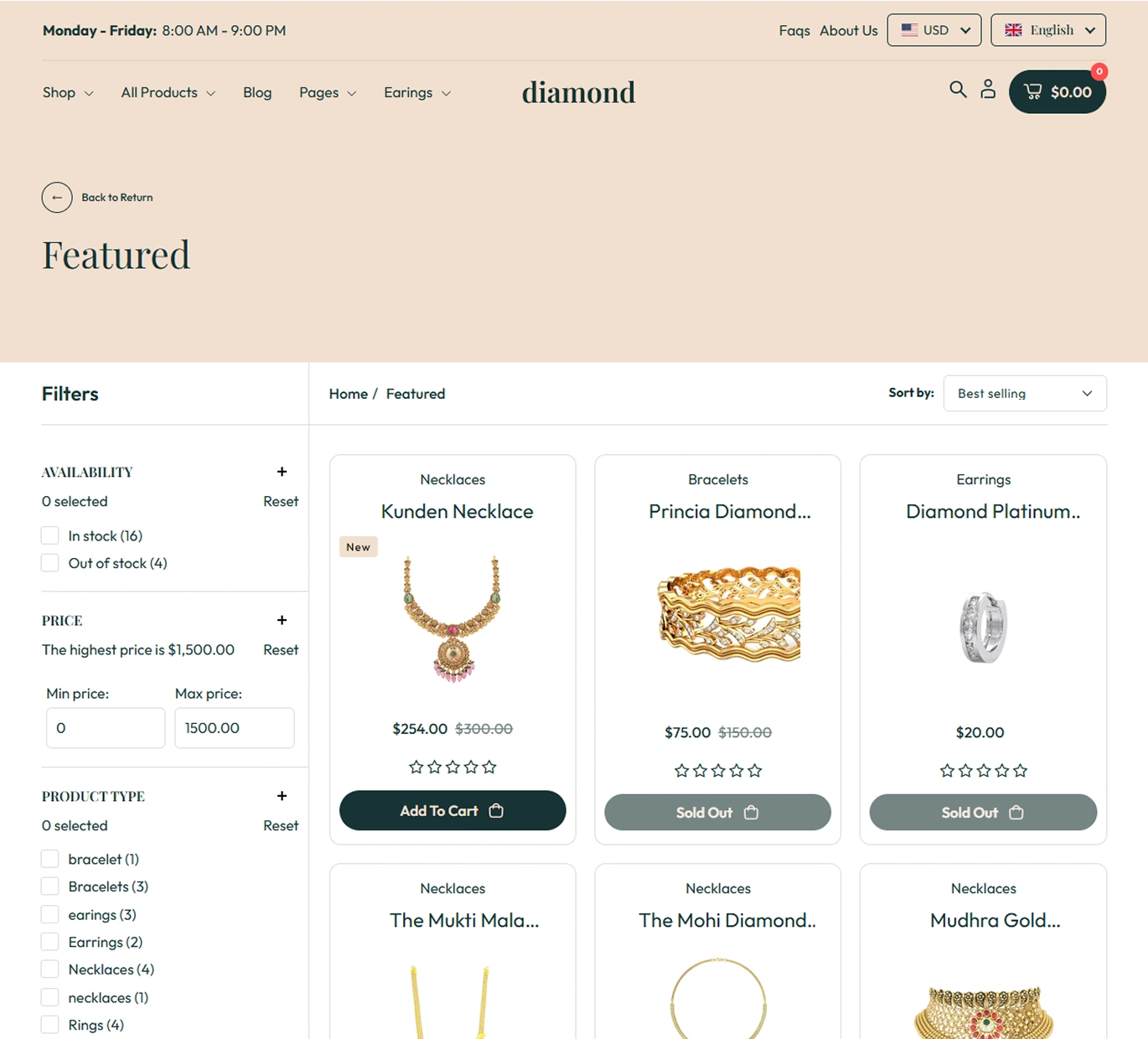Open the Best selling sort dropdown
The height and width of the screenshot is (1039, 1148).
coord(1025,393)
